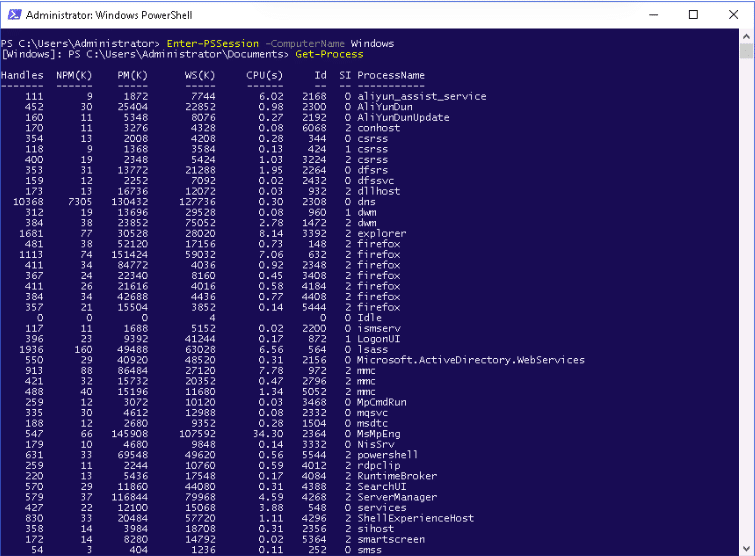755x556 pixels.
Task: Click the PM(K) value 151424
Action: point(130,255)
